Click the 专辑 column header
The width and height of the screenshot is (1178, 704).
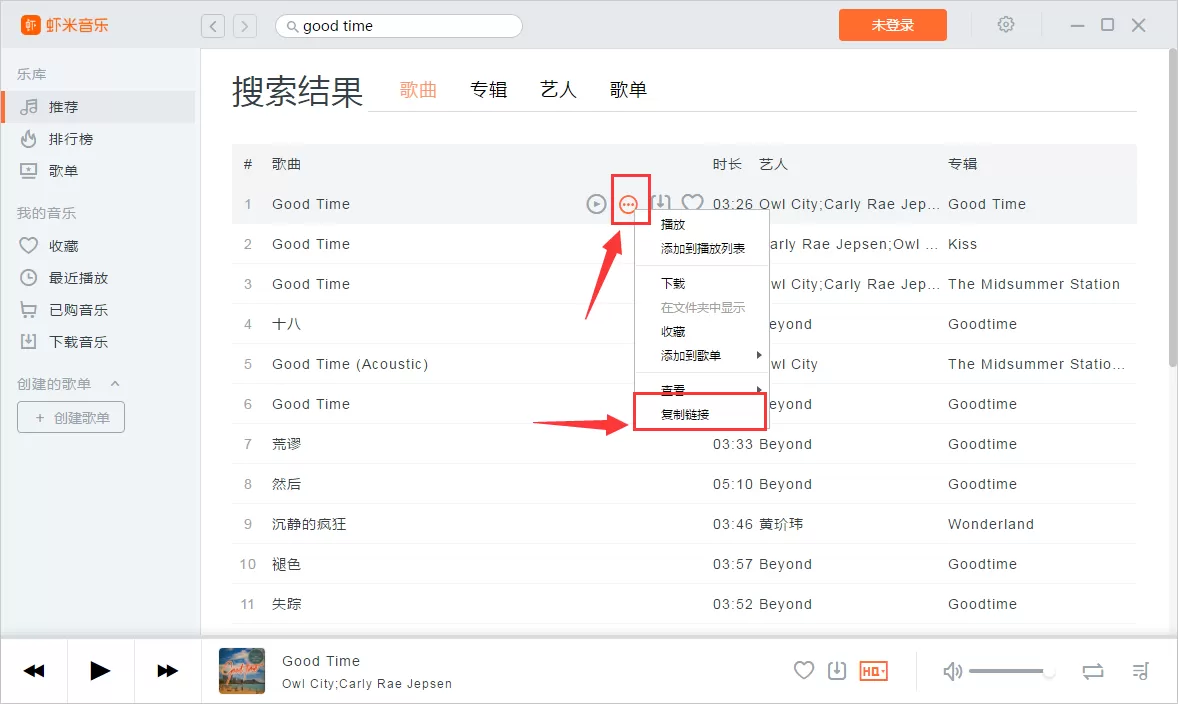(962, 164)
